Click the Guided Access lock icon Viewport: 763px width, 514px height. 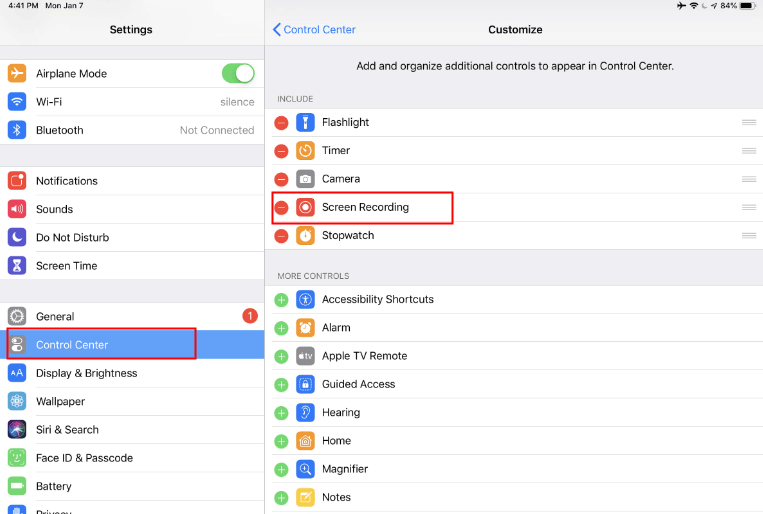tap(305, 384)
